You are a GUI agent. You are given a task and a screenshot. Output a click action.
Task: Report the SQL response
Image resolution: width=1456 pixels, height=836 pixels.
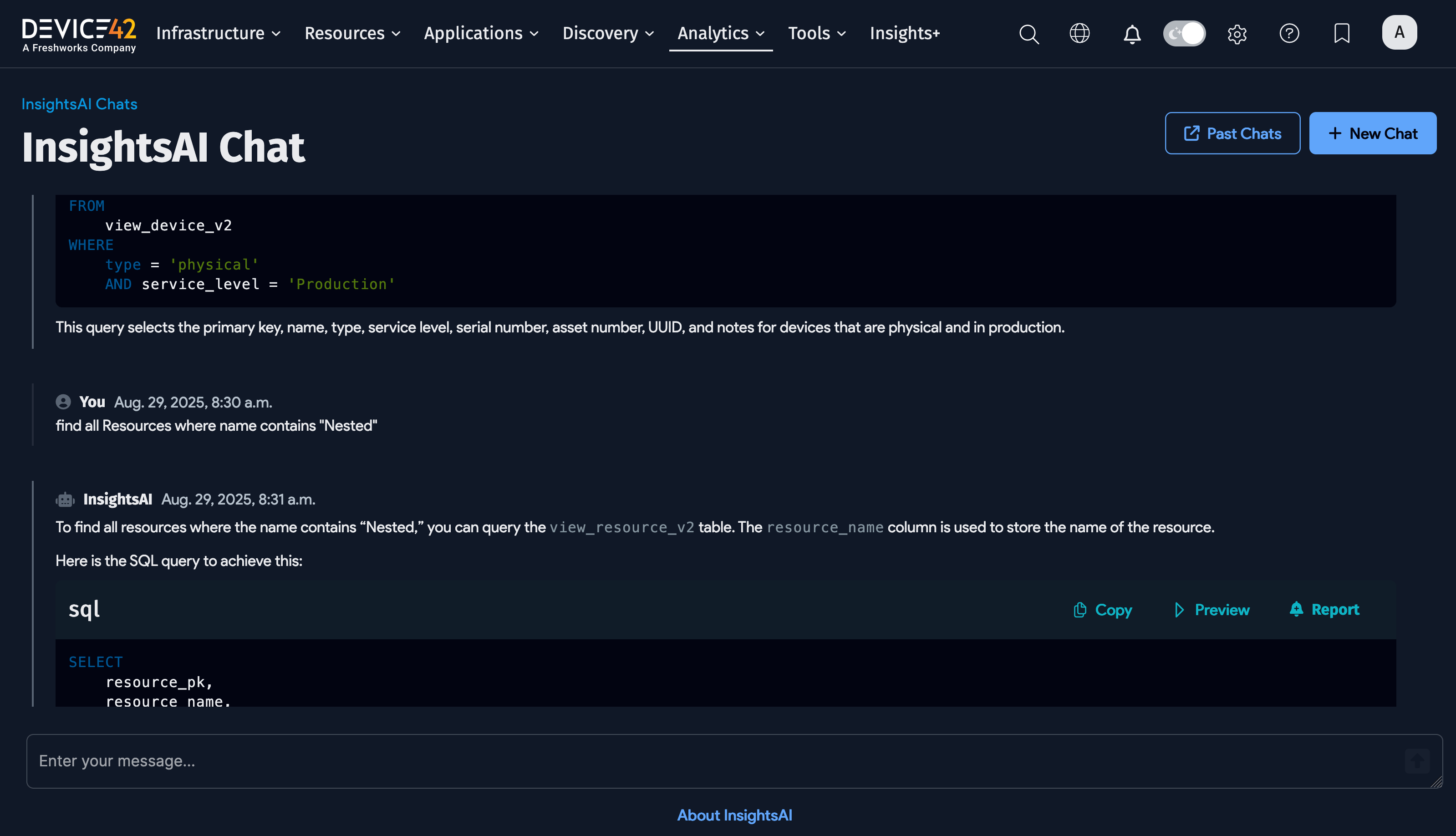click(1324, 609)
